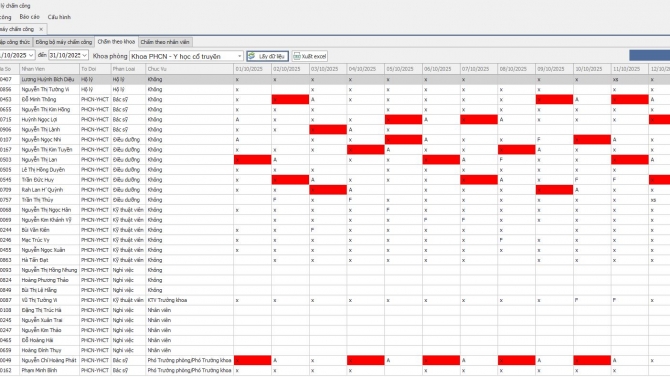Image resolution: width=670 pixels, height=377 pixels.
Task: Select employee name Hà Tấn Đạt
Action: [x=35, y=260]
